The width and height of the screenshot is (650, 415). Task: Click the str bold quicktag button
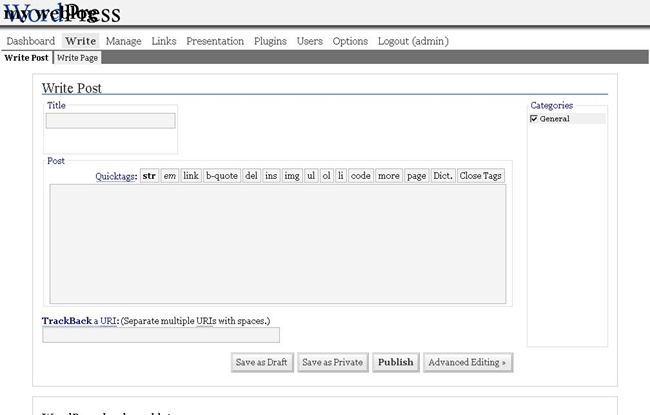click(149, 176)
